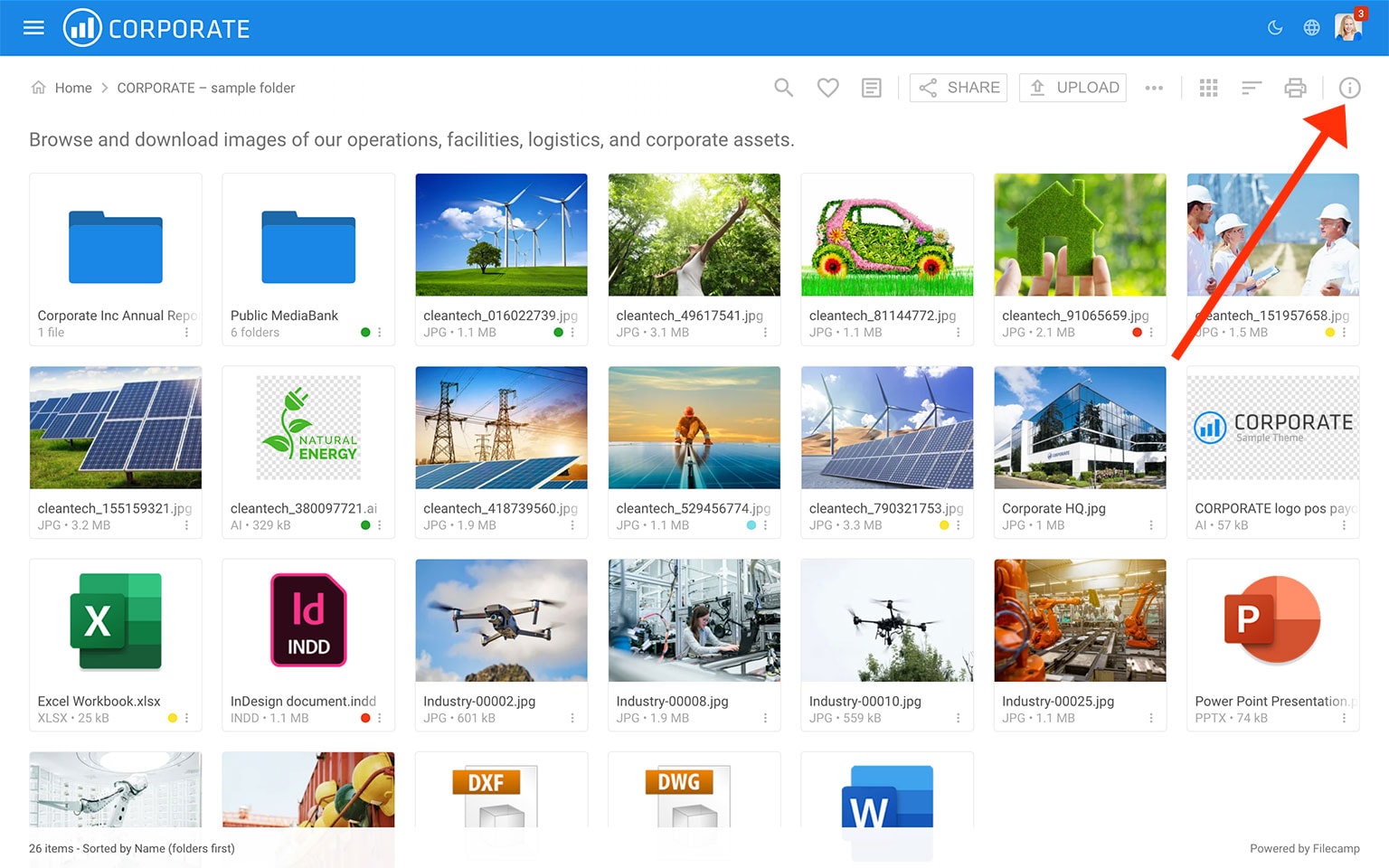Open the InDesign document.indd file icon
The image size is (1389, 868).
(308, 620)
